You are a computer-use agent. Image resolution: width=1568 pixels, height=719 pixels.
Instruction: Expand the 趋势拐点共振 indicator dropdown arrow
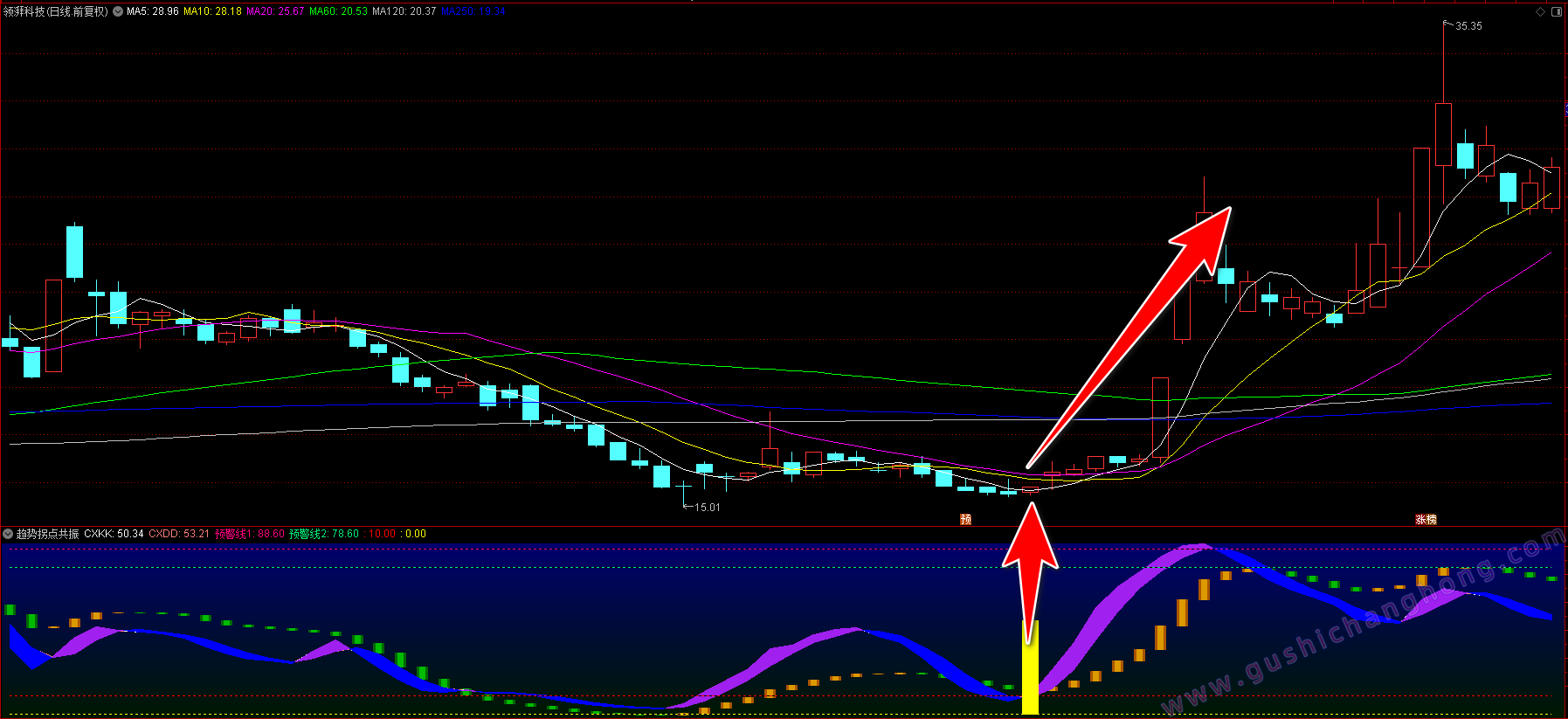(x=8, y=534)
